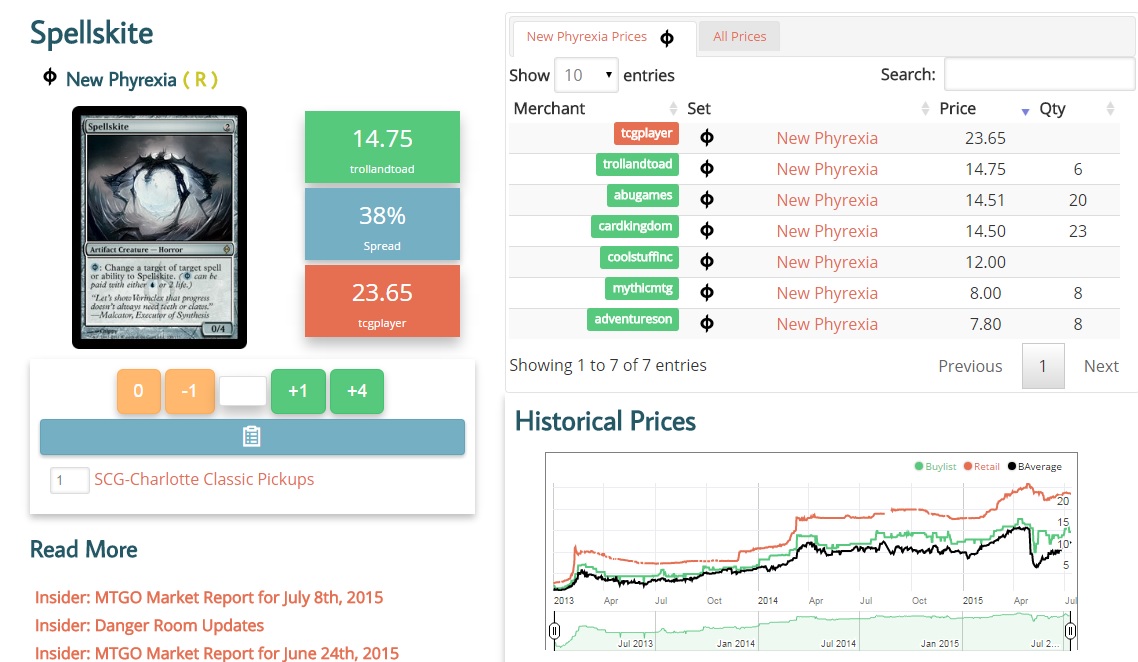The height and width of the screenshot is (662, 1138).
Task: Toggle the Retail legend series
Action: click(981, 467)
